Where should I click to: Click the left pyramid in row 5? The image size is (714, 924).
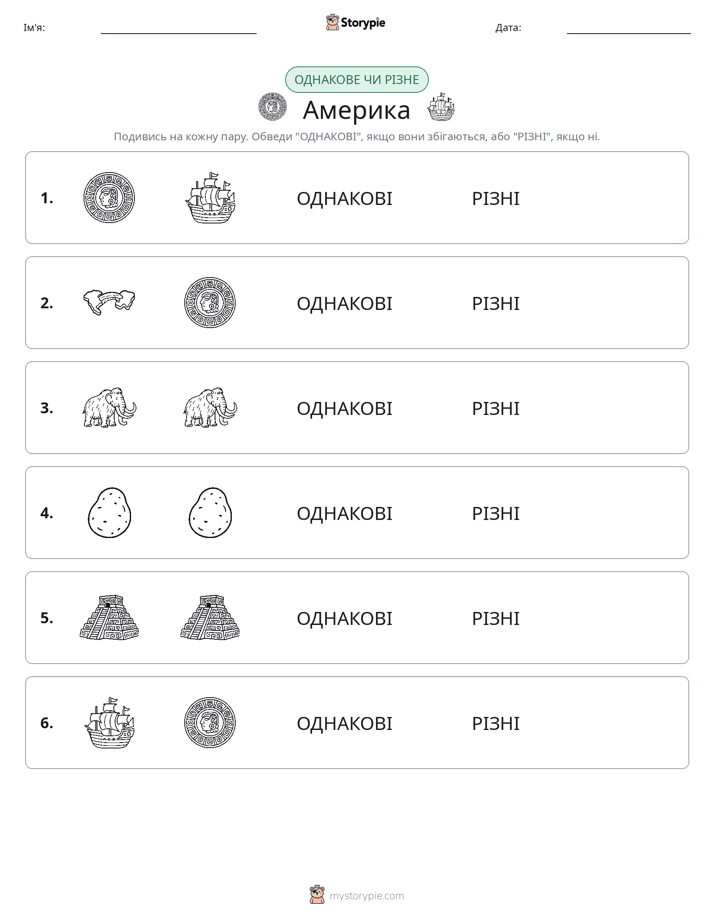109,617
